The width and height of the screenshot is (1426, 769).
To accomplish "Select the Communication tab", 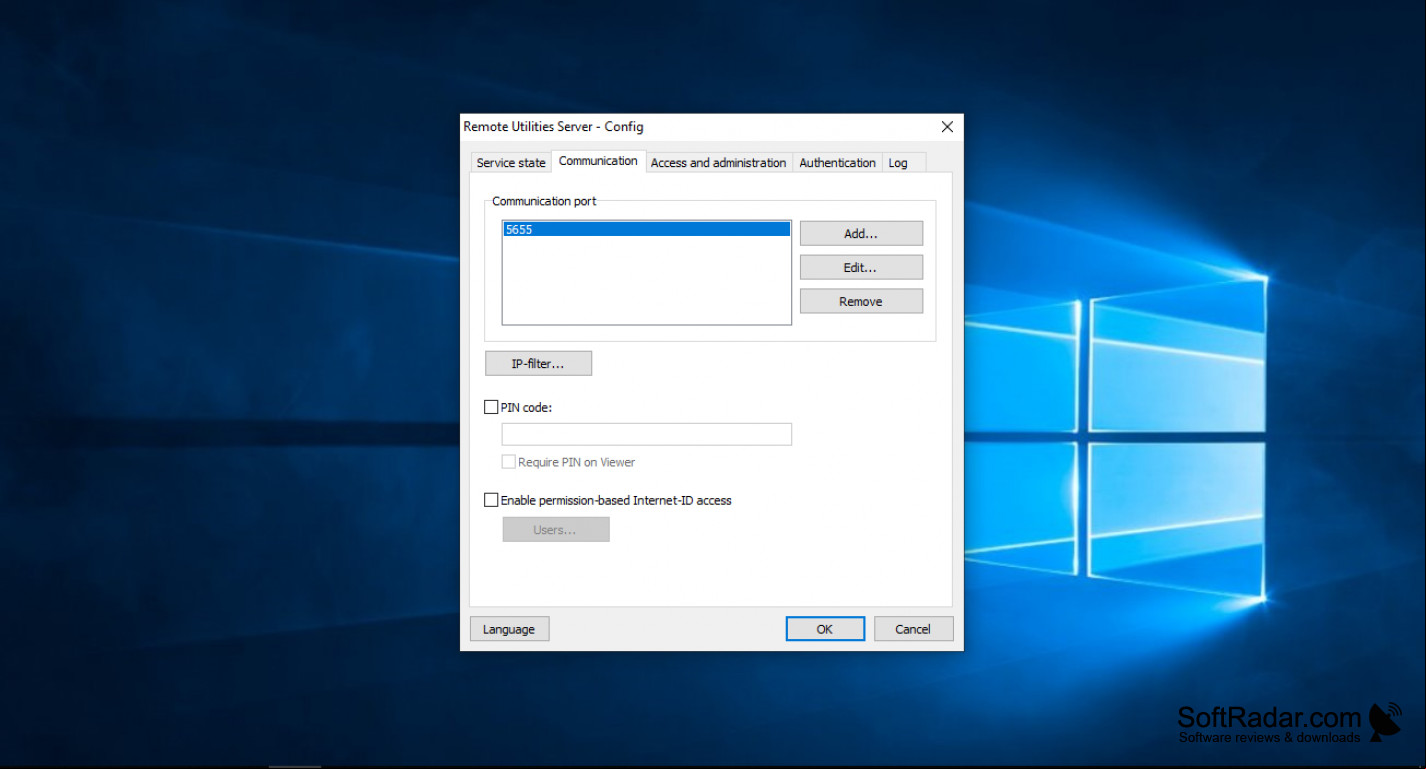I will pyautogui.click(x=598, y=161).
